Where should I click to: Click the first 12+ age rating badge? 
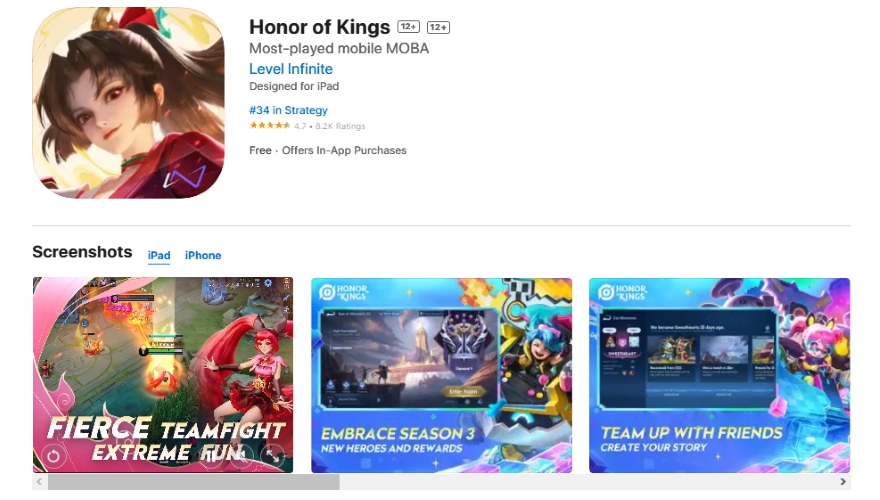pos(409,26)
